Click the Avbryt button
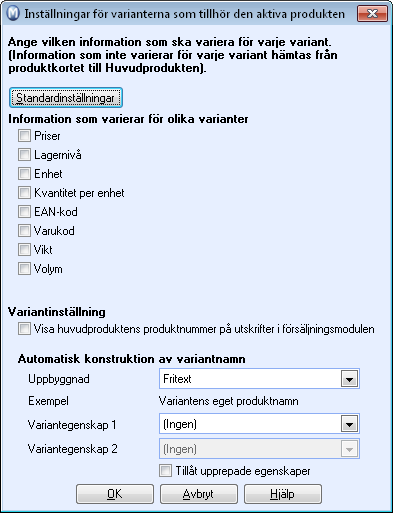Viewport: 393px width, 513px height. pyautogui.click(x=199, y=494)
